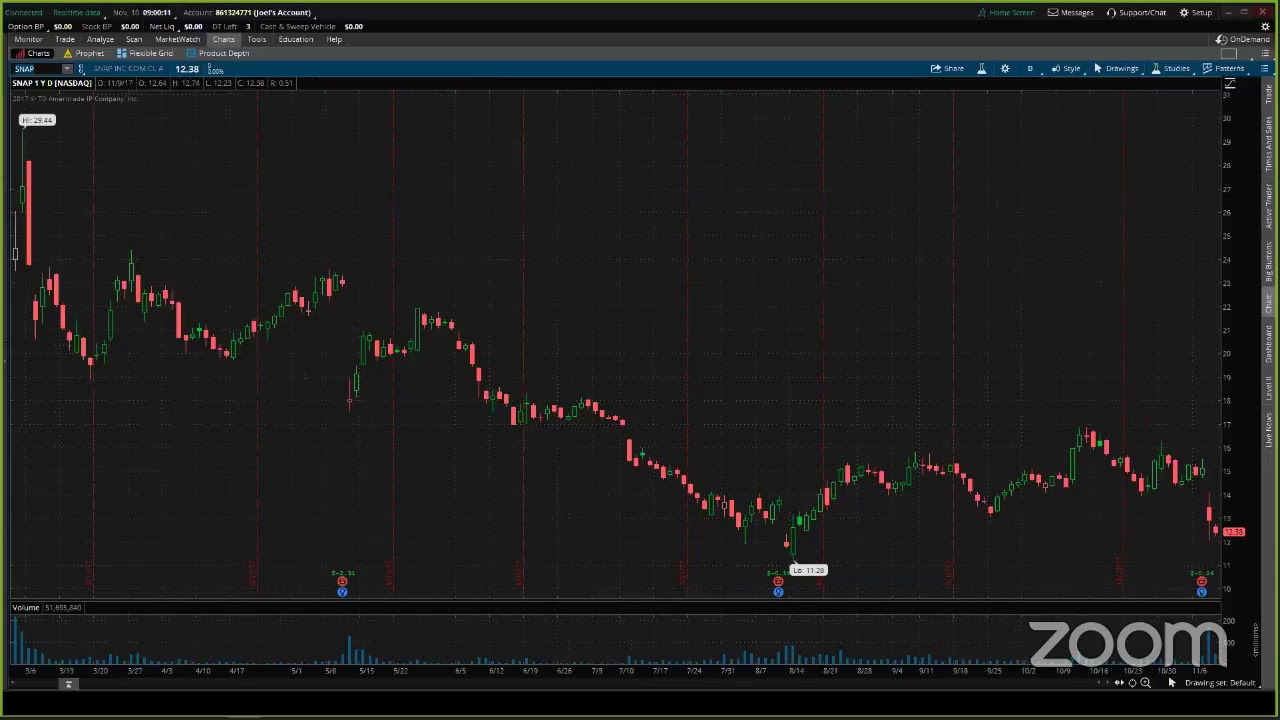Click the Share chart button
The height and width of the screenshot is (720, 1280).
click(947, 68)
